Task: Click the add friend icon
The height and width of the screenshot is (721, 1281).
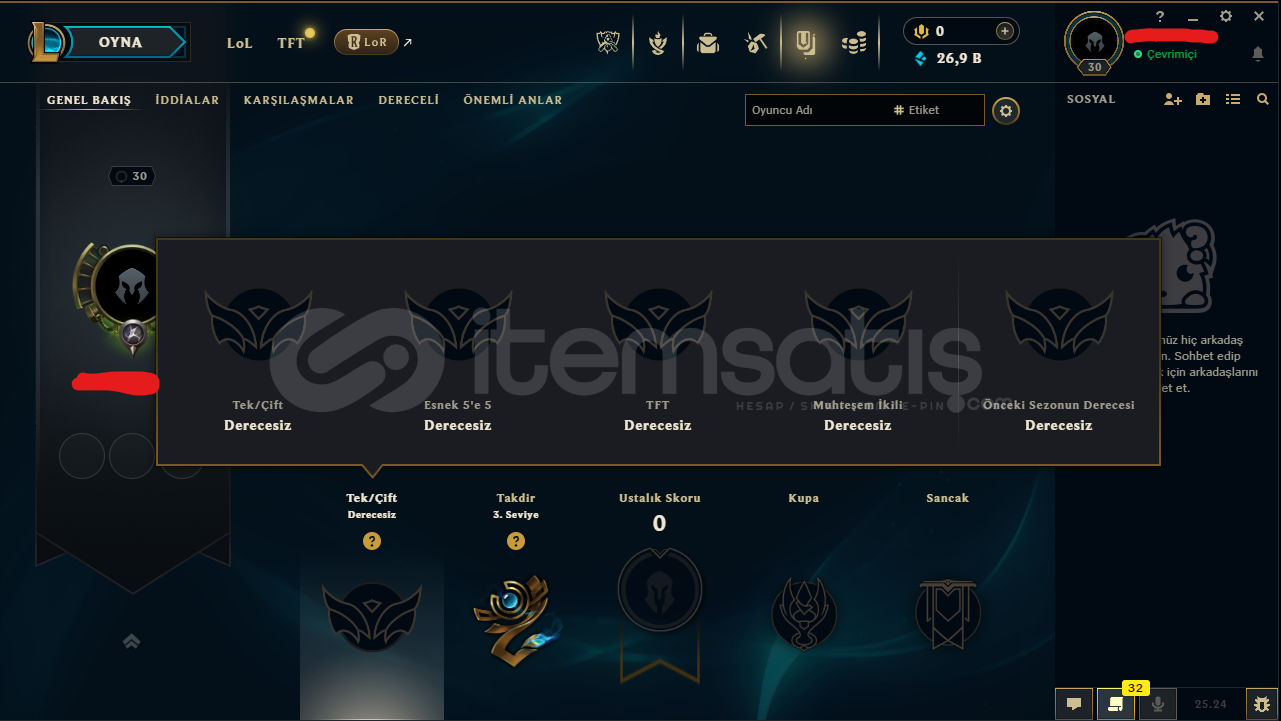Action: coord(1173,100)
